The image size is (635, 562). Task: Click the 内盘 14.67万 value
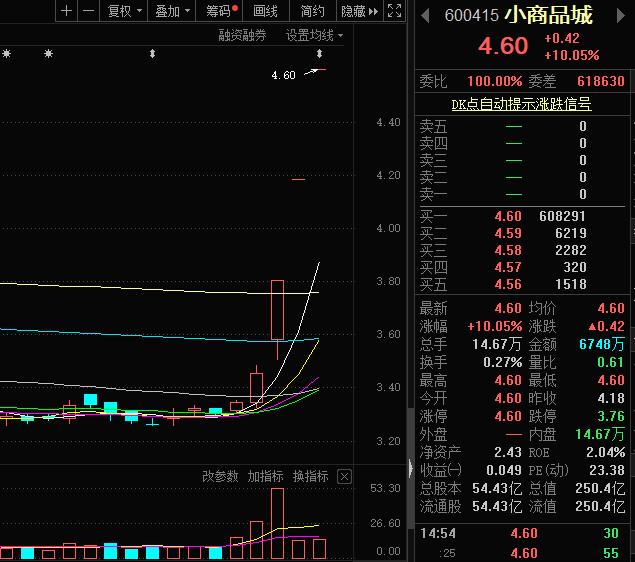tap(600, 434)
